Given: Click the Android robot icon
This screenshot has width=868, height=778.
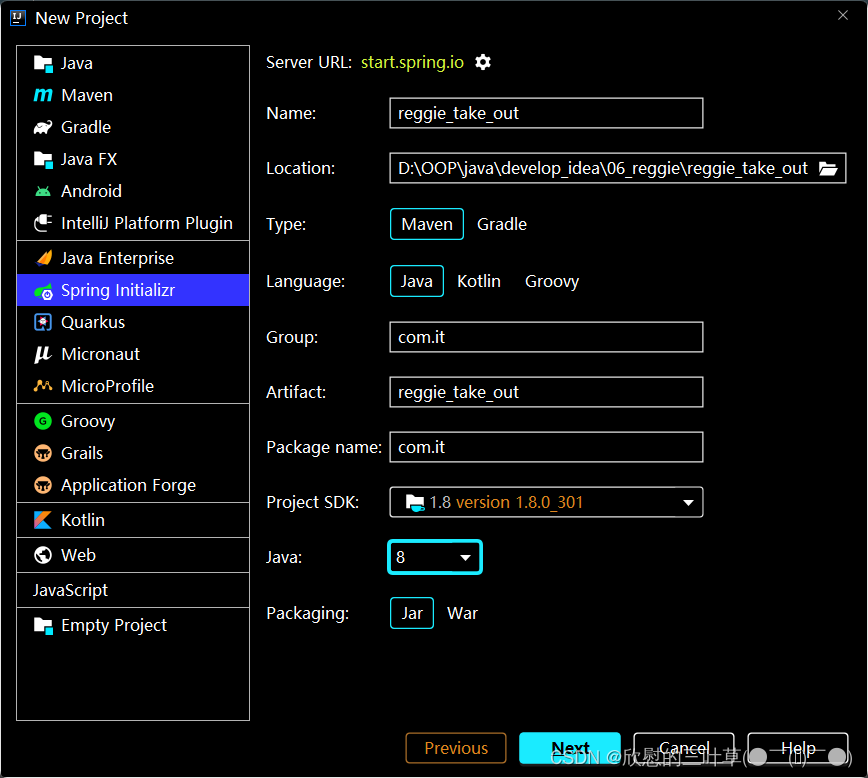Looking at the screenshot, I should [43, 192].
